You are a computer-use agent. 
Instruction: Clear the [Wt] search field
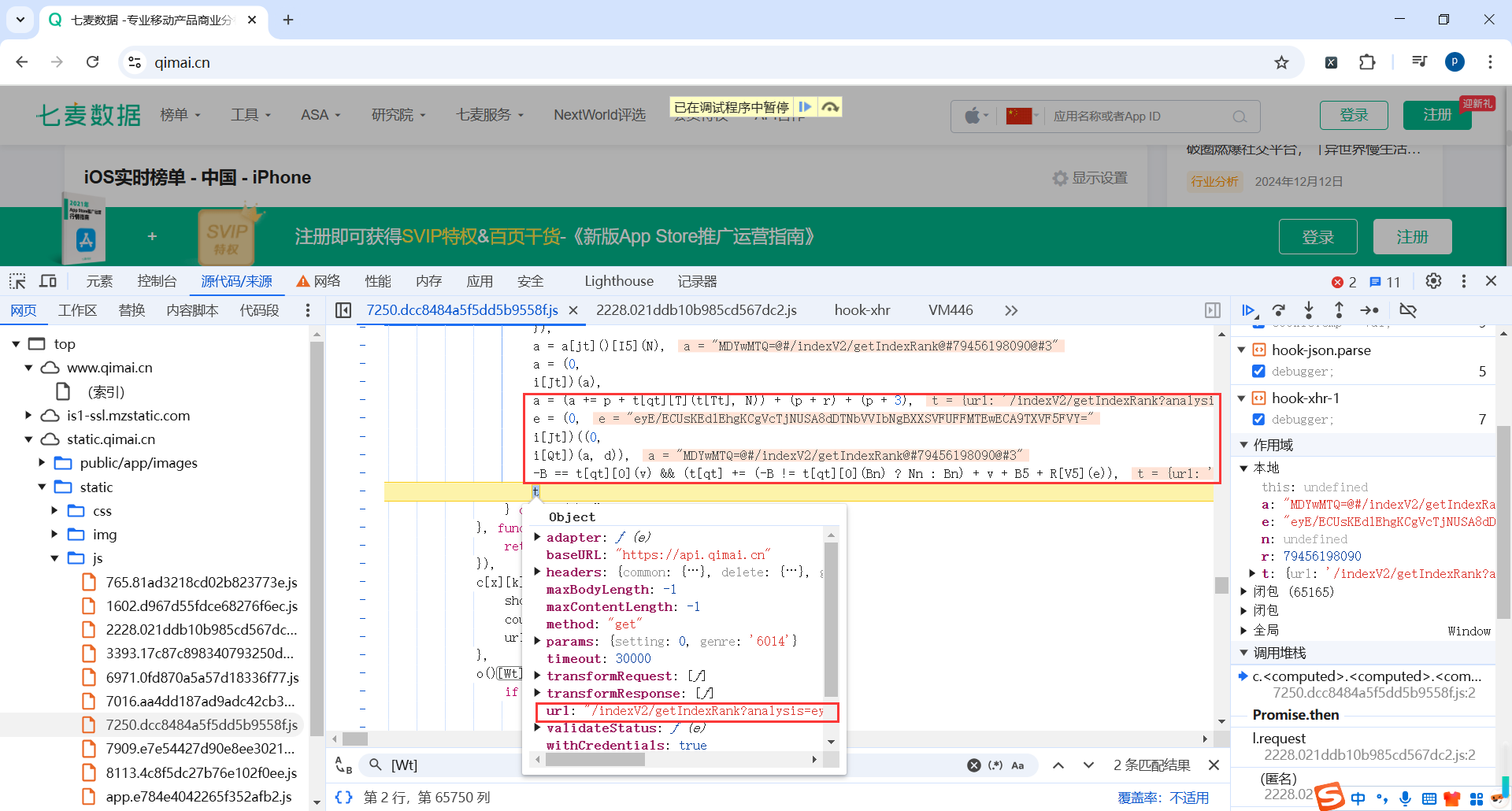click(x=974, y=765)
